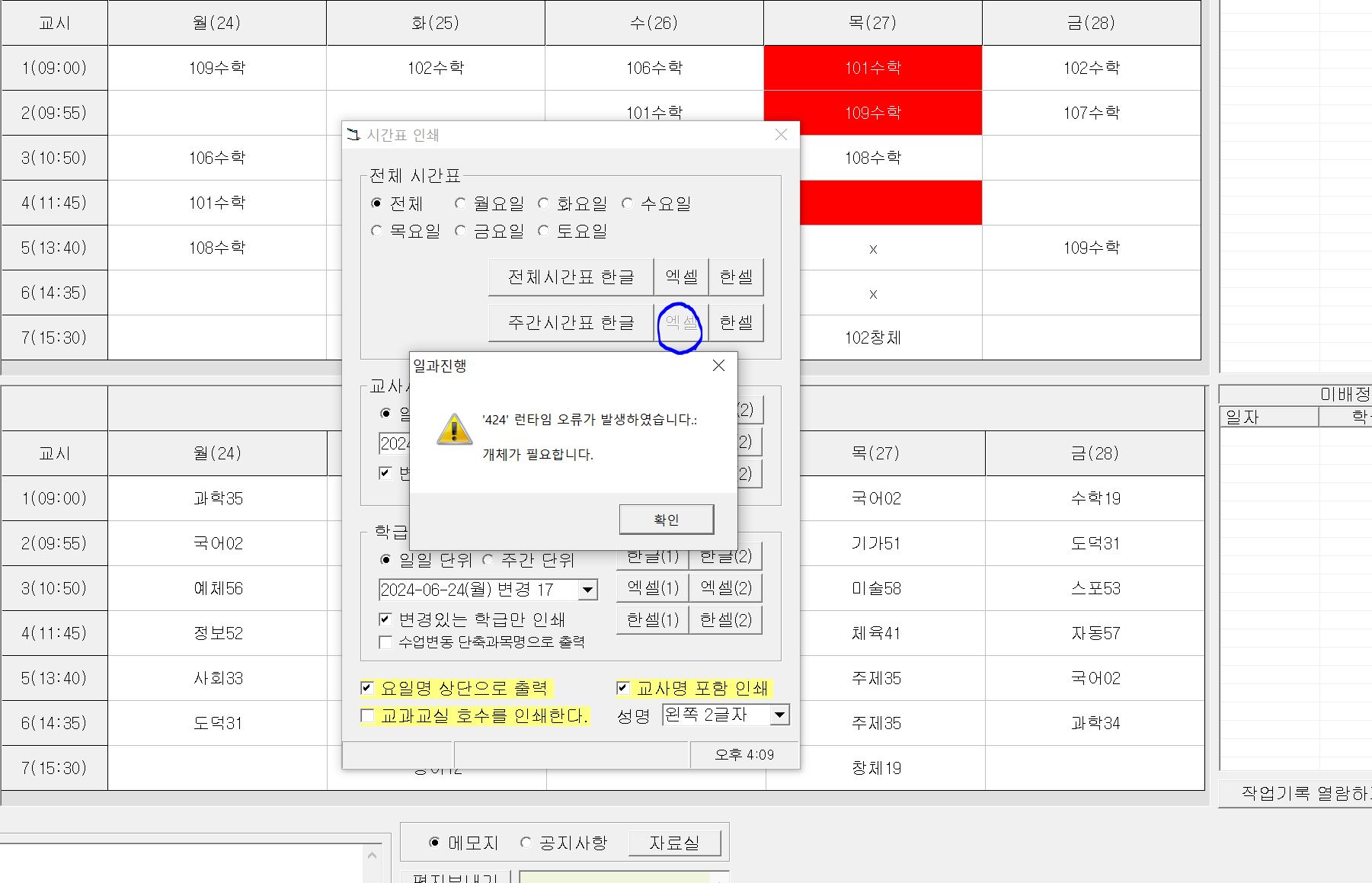Click red 101수학 cell on Thursday
The height and width of the screenshot is (883, 1372).
[x=873, y=68]
